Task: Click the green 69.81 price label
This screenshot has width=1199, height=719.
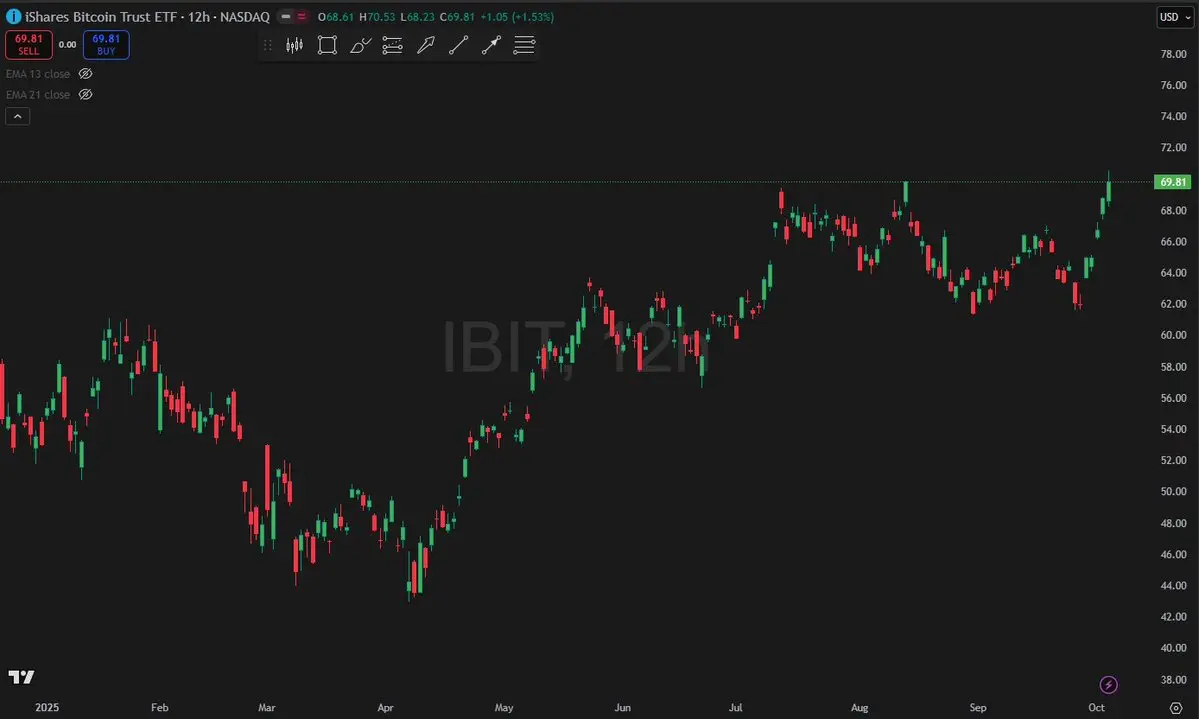Action: [x=1172, y=182]
